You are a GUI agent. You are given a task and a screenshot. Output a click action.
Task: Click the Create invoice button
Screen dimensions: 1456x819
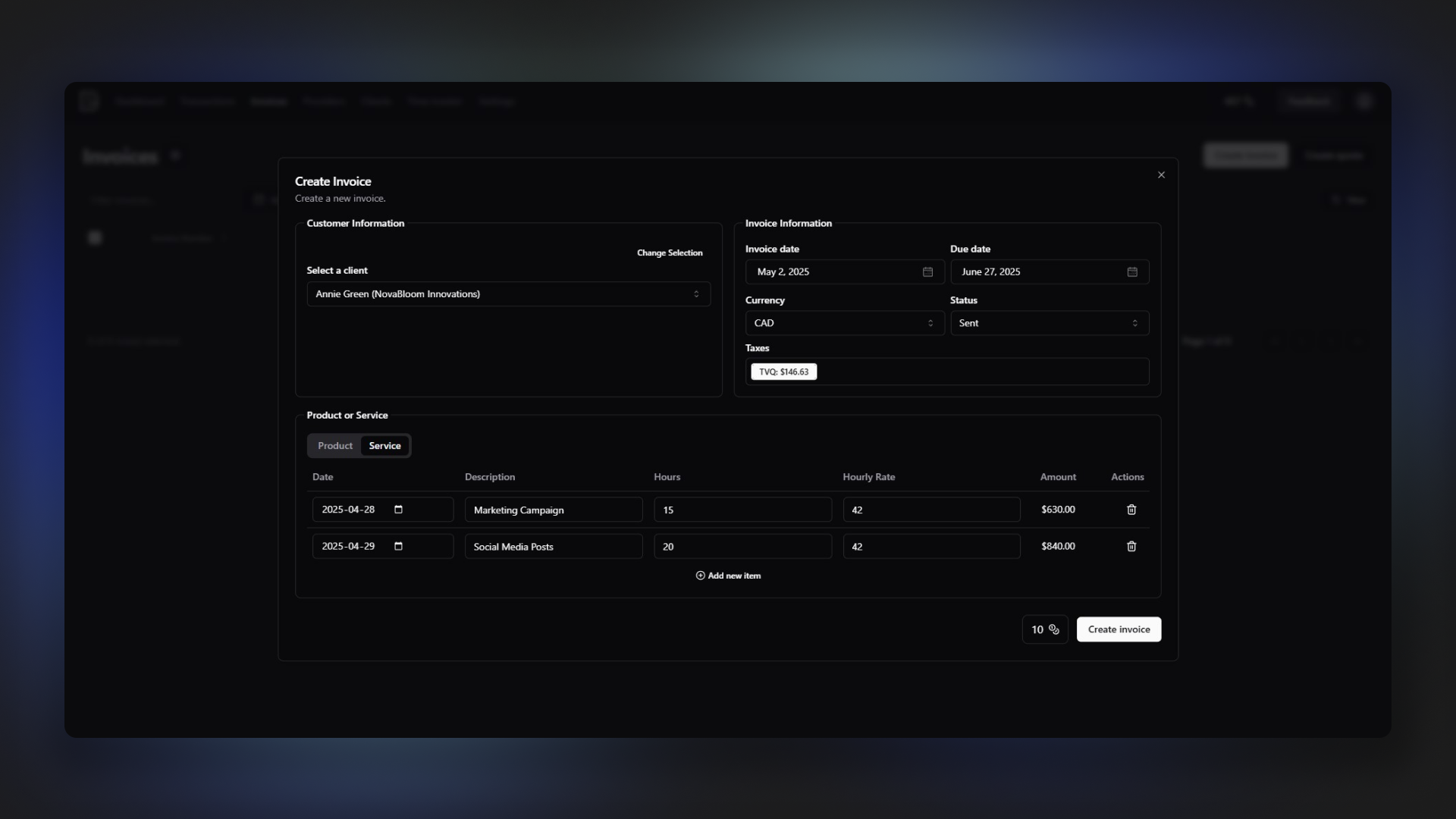point(1119,629)
